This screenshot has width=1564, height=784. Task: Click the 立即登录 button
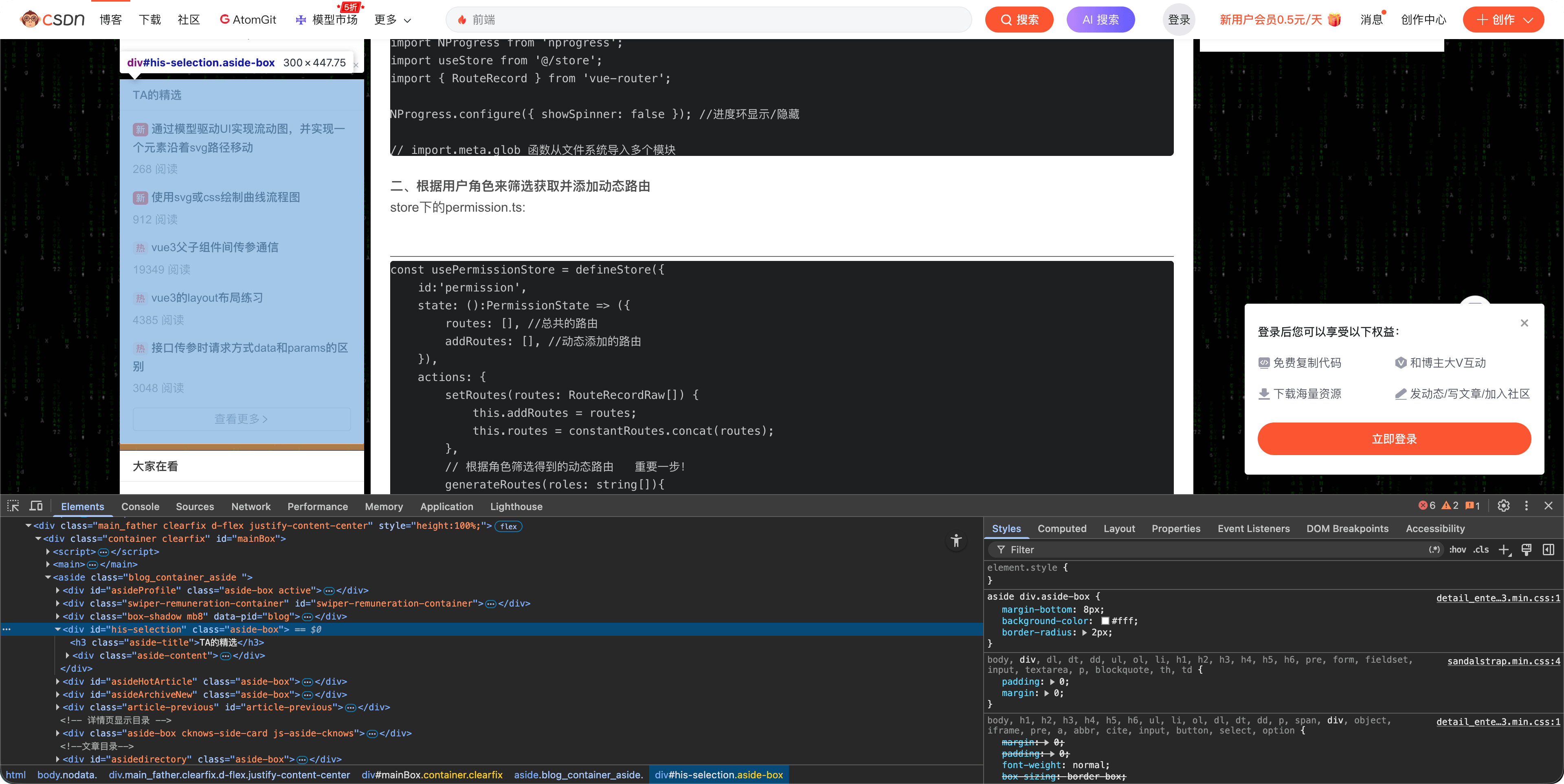coord(1394,439)
